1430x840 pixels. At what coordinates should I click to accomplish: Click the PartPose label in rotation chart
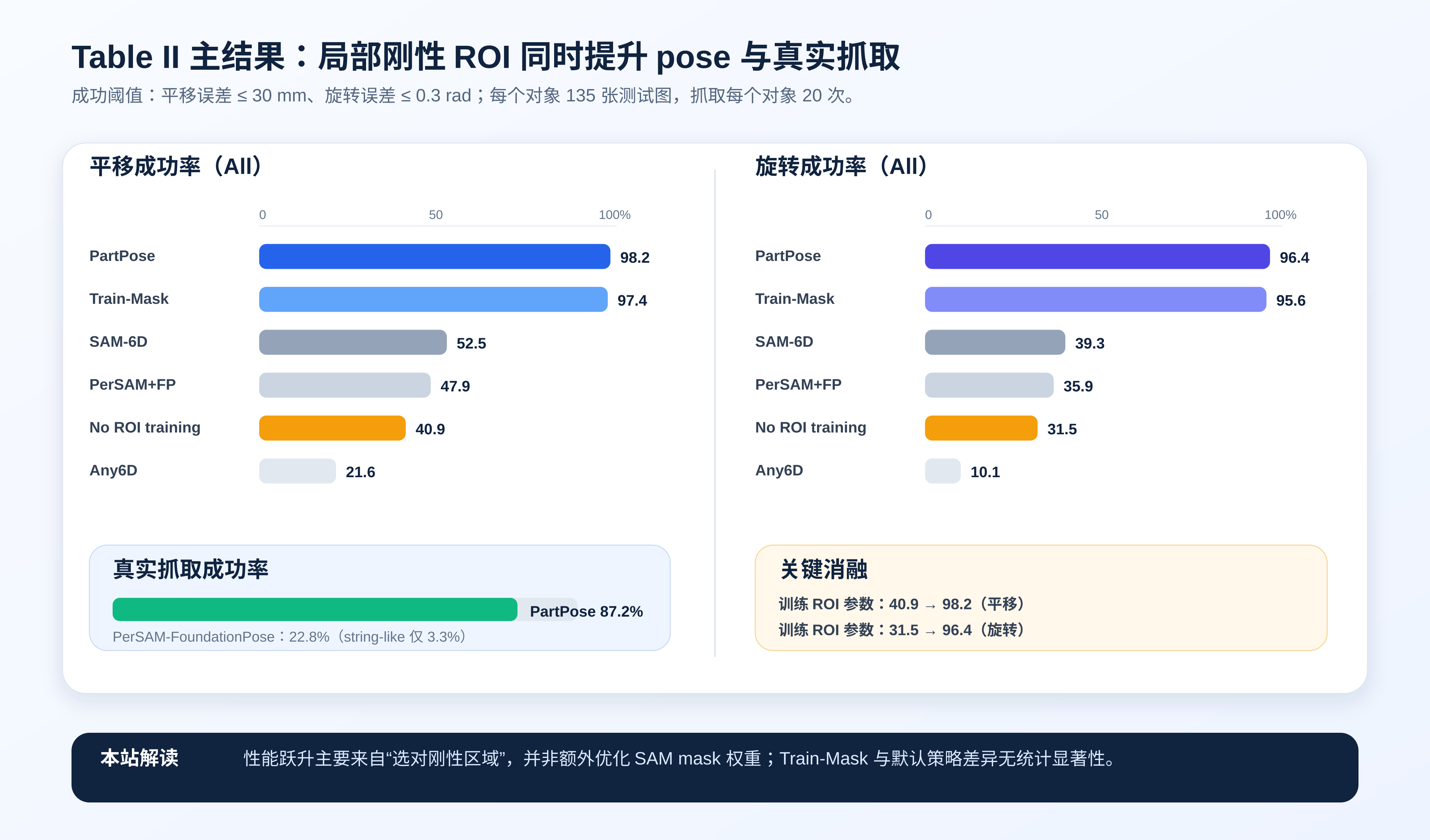[x=788, y=256]
